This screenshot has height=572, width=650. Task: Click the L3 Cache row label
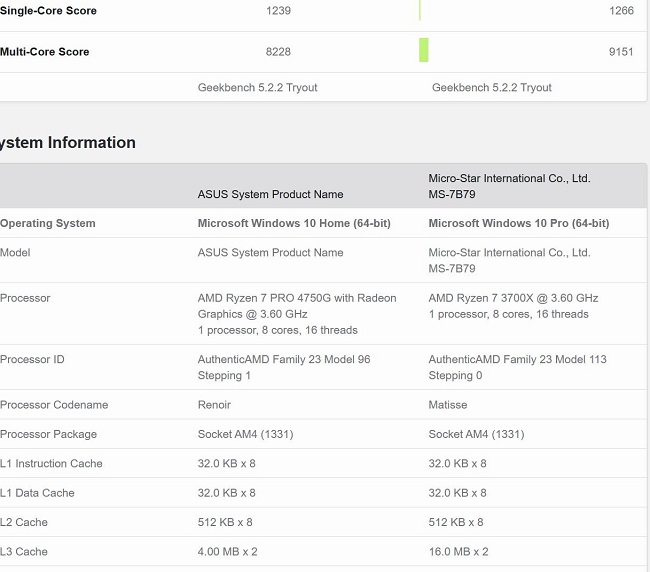[x=24, y=552]
